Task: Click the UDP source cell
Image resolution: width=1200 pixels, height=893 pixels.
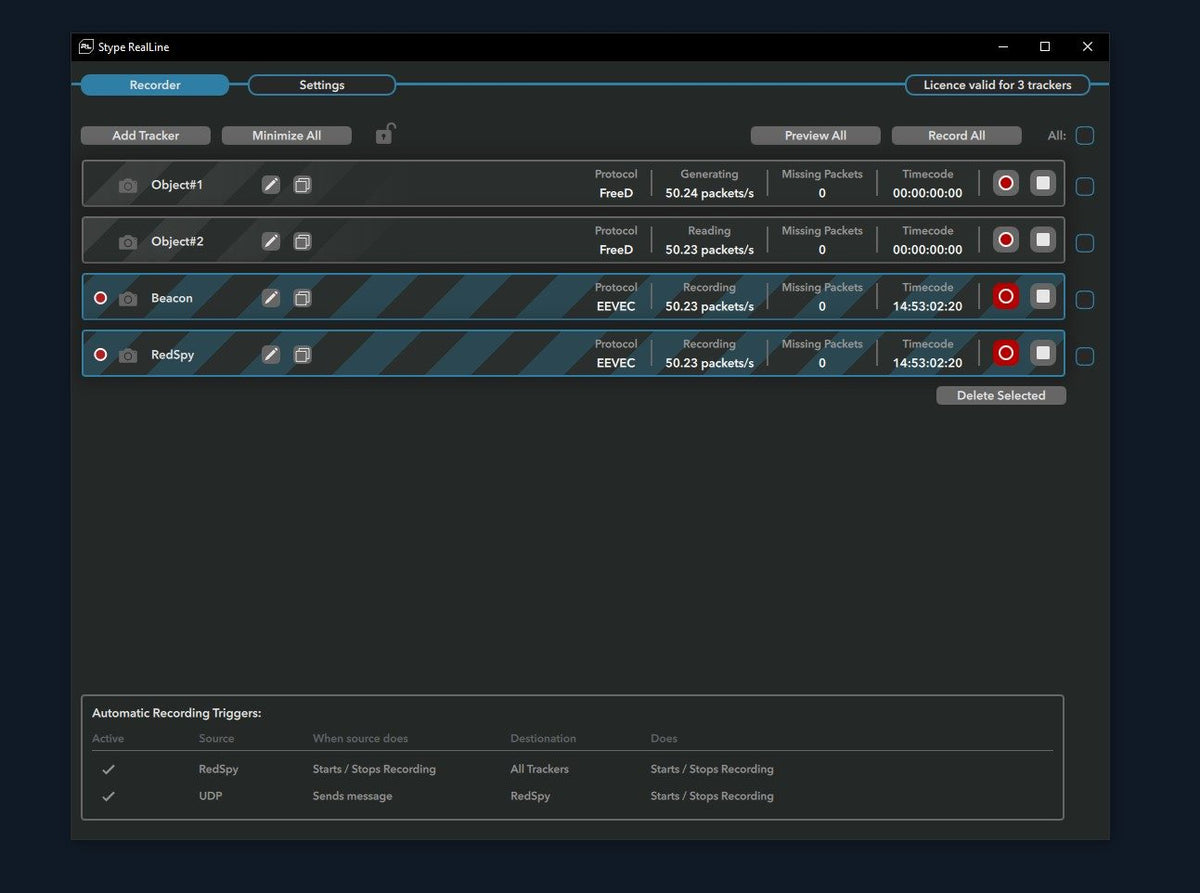Action: point(210,796)
